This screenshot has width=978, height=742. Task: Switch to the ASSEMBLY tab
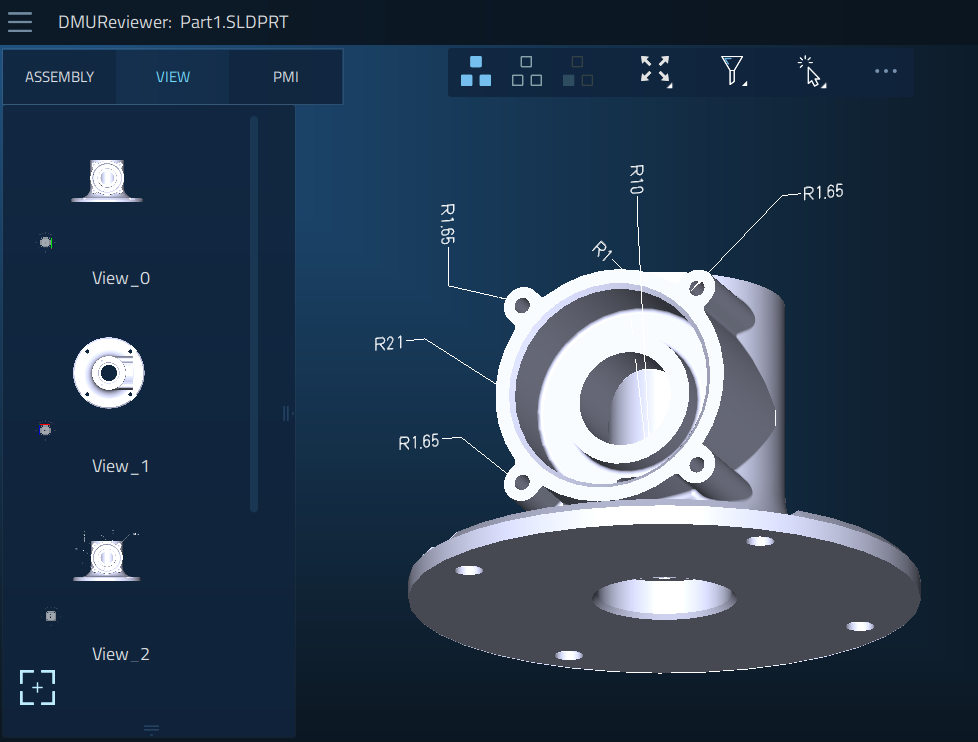point(58,76)
